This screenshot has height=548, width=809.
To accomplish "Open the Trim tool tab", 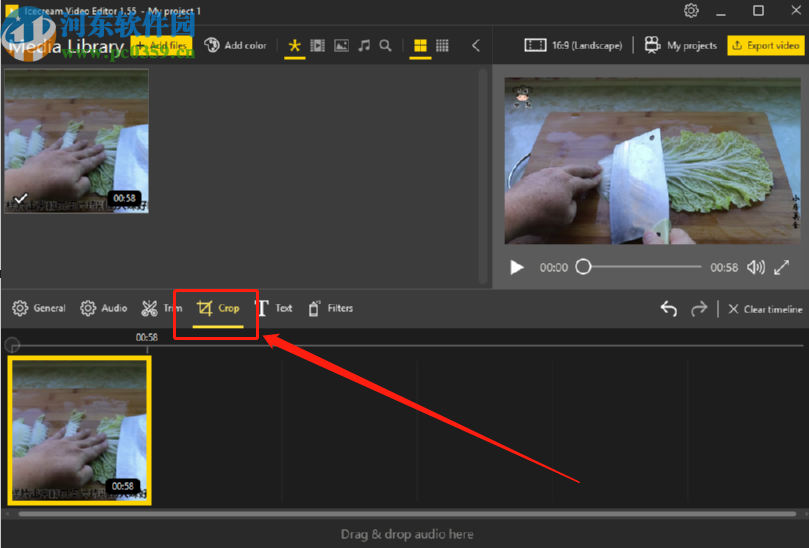I will click(x=161, y=308).
